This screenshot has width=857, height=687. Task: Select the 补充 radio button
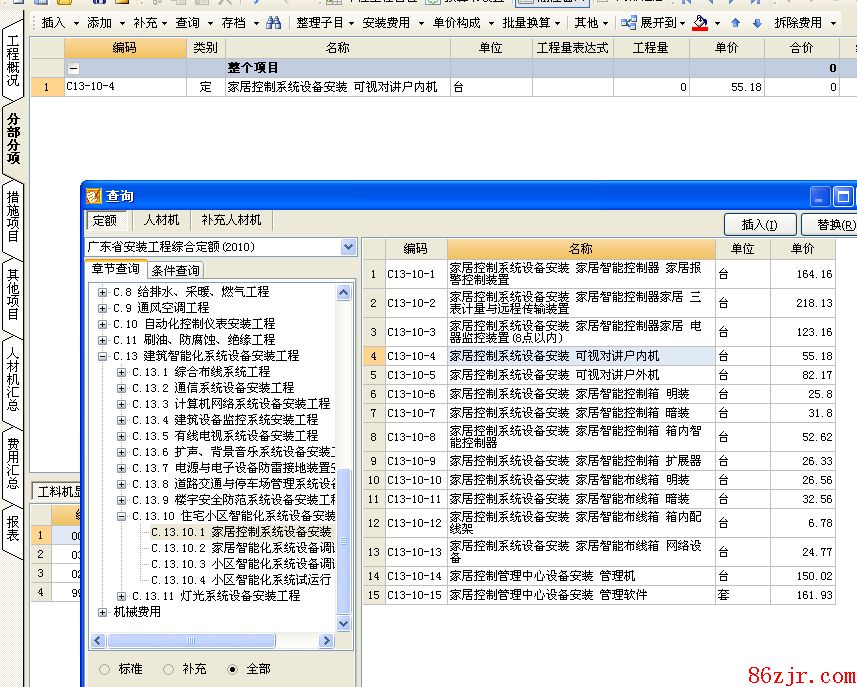169,668
